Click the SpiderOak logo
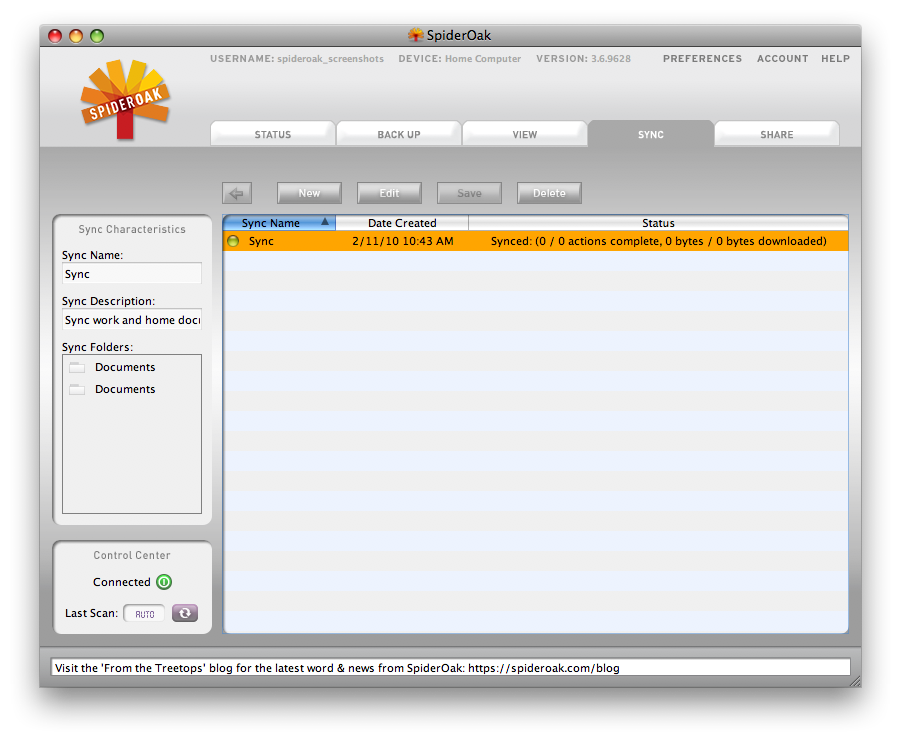The height and width of the screenshot is (742, 901). 125,99
